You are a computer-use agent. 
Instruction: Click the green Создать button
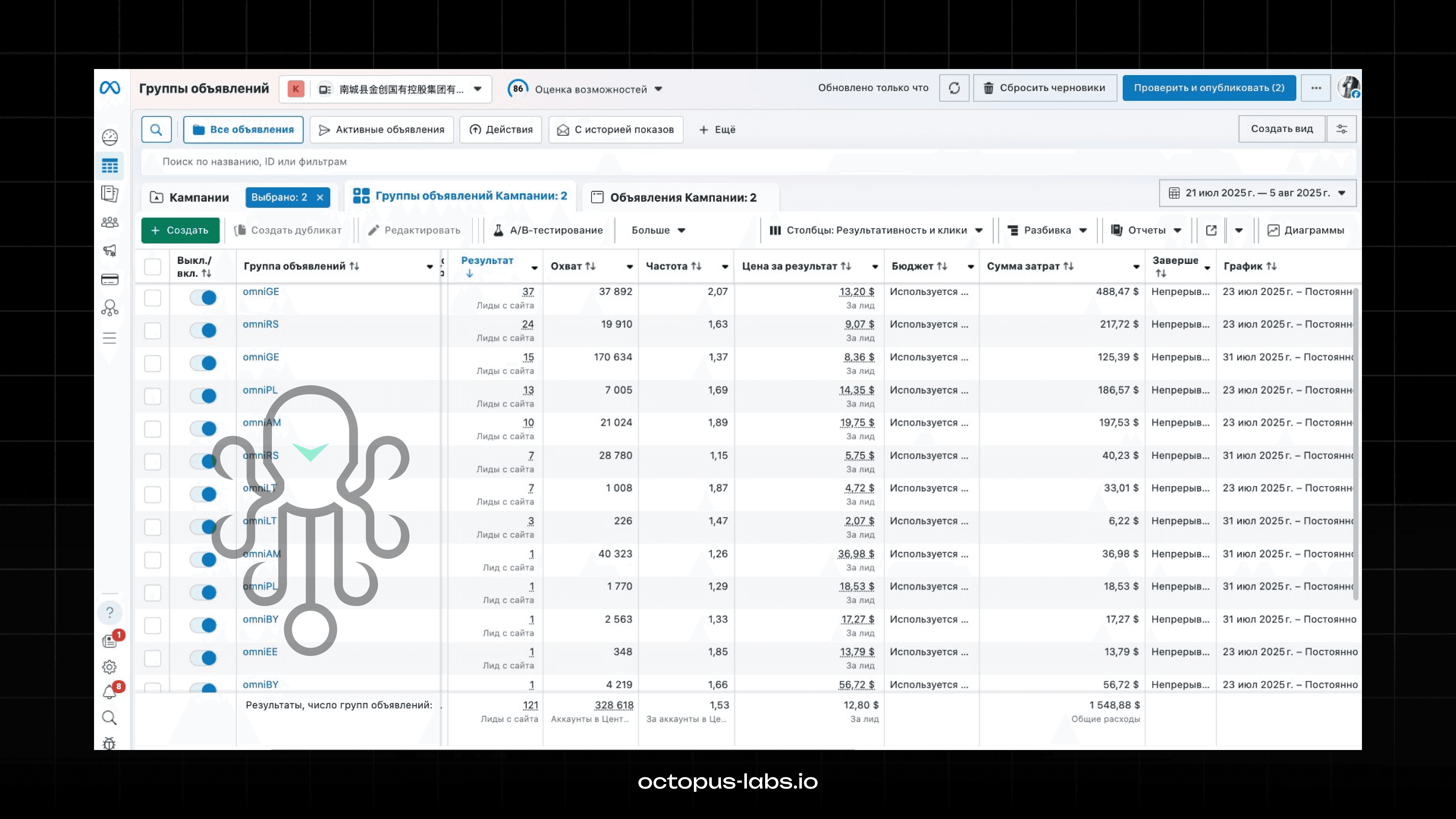[x=180, y=230]
